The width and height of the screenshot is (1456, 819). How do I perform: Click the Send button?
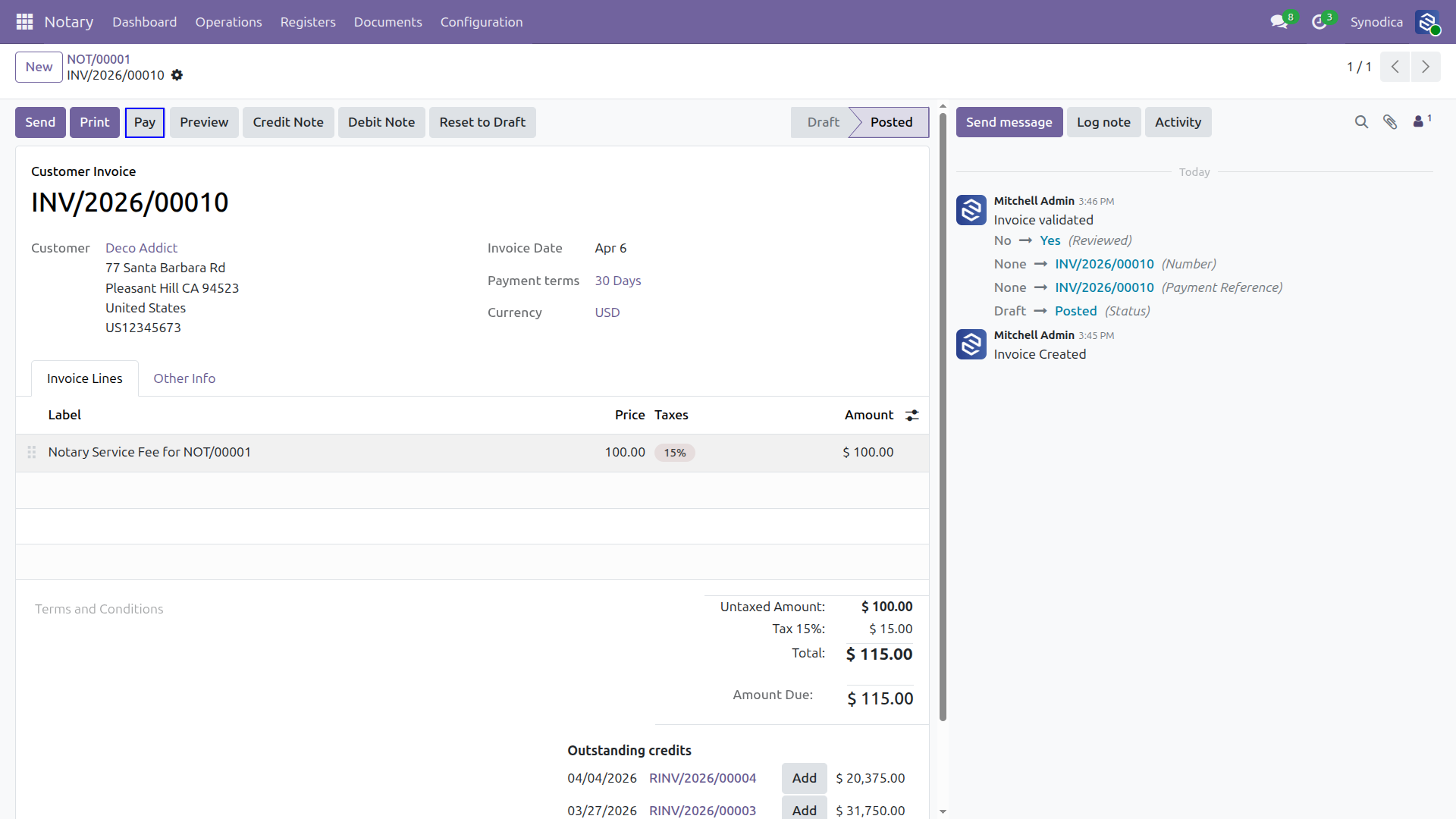[x=40, y=122]
